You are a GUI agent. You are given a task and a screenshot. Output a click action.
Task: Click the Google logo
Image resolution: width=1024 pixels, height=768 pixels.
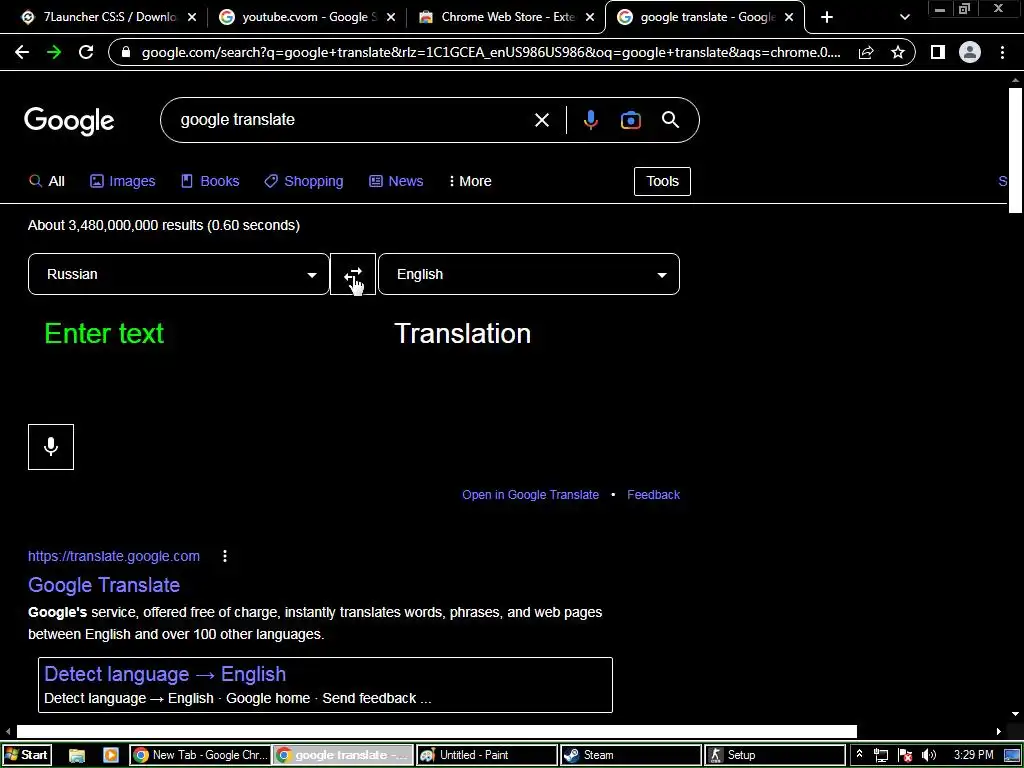[69, 121]
